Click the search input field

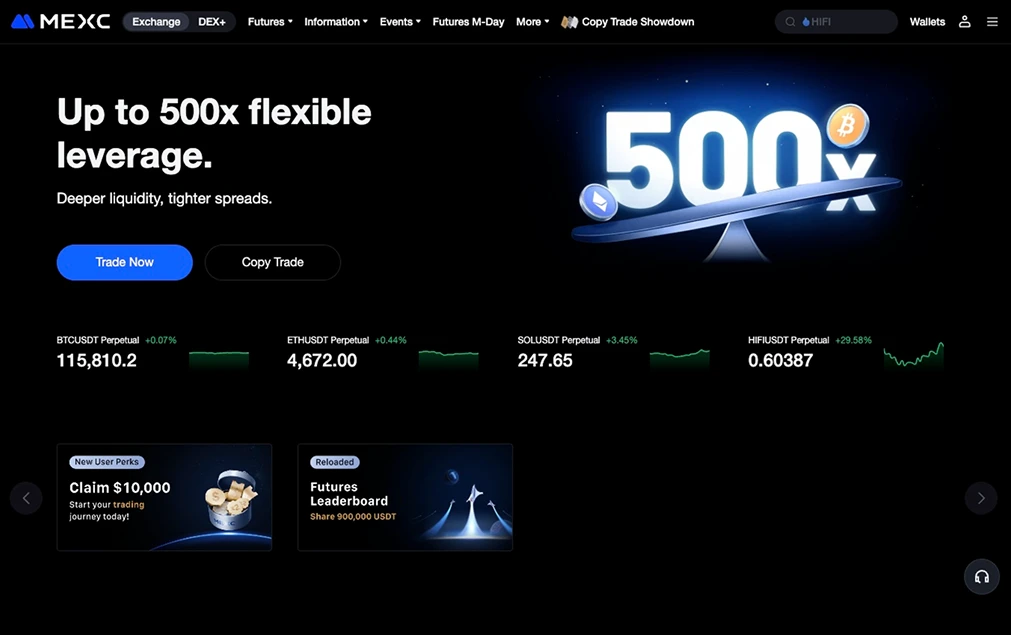coord(836,22)
